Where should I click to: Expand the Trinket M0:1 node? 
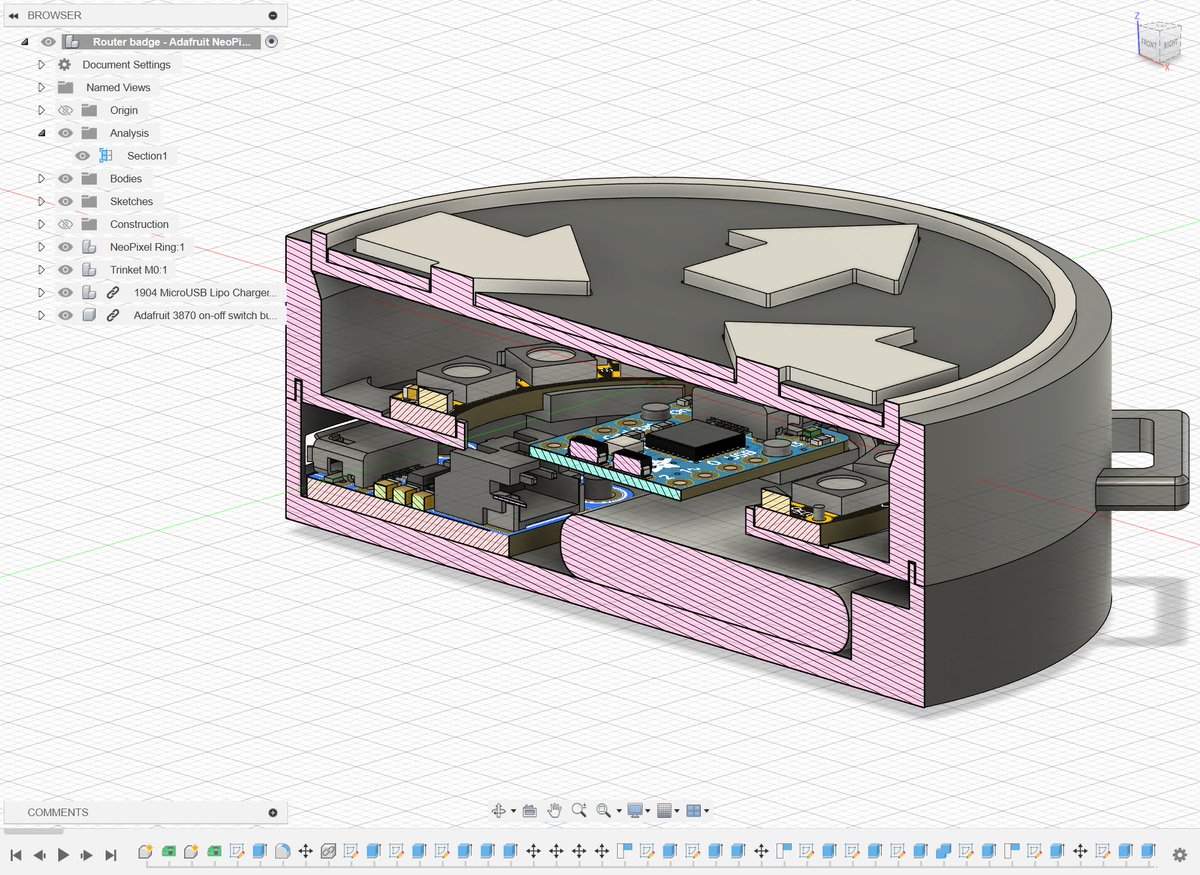pyautogui.click(x=42, y=270)
